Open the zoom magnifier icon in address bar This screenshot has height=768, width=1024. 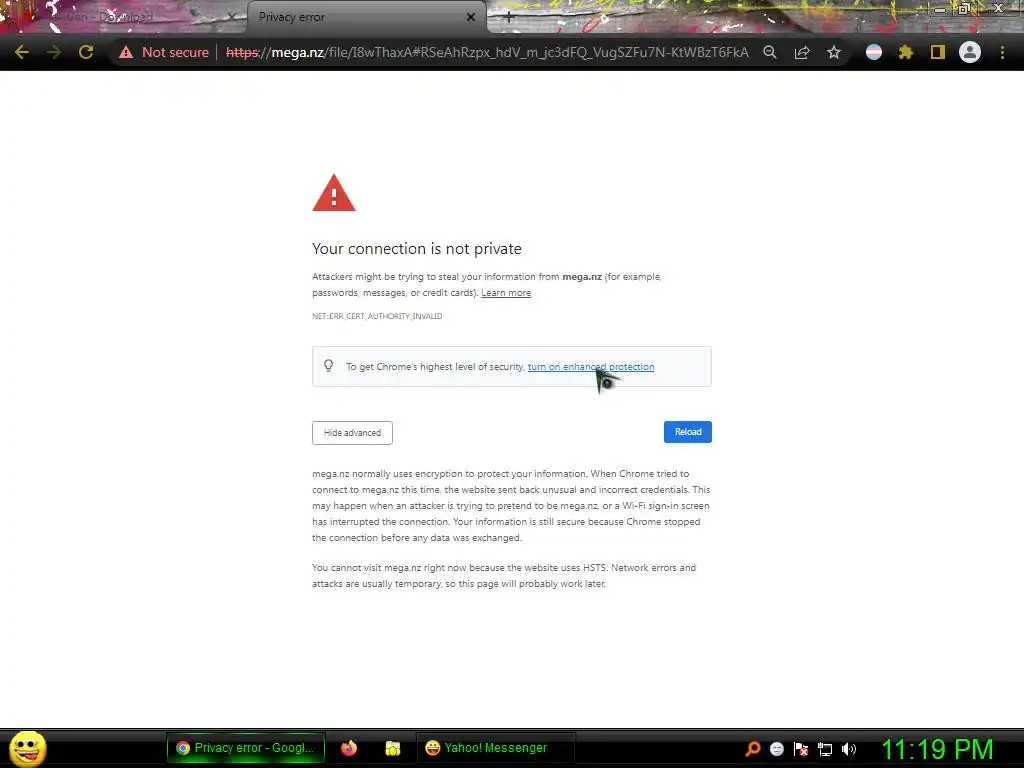[x=770, y=52]
